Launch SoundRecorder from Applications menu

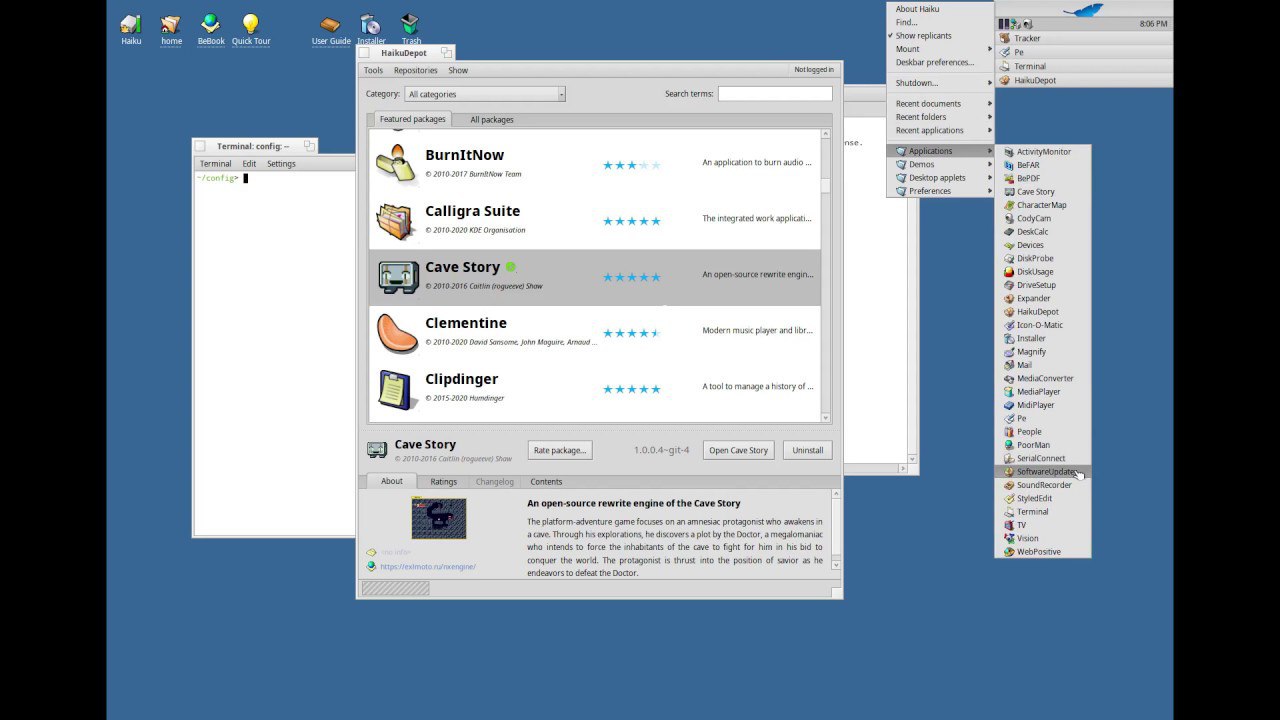(x=1043, y=485)
